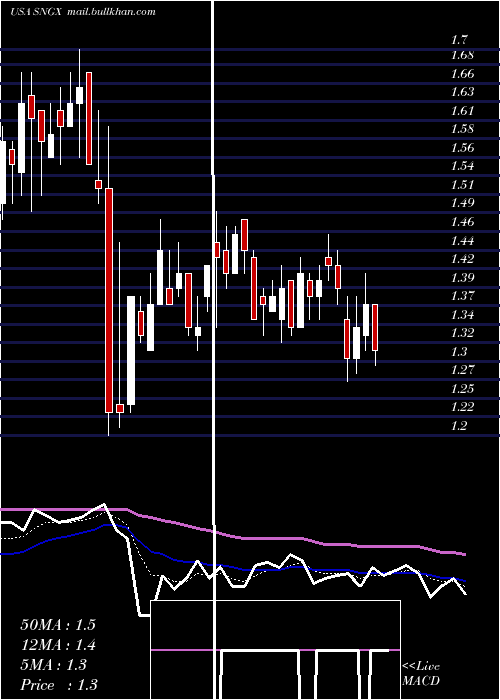The height and width of the screenshot is (700, 500).
Task: Click the tallest red candlestick falling to 1.22
Action: (x=109, y=300)
